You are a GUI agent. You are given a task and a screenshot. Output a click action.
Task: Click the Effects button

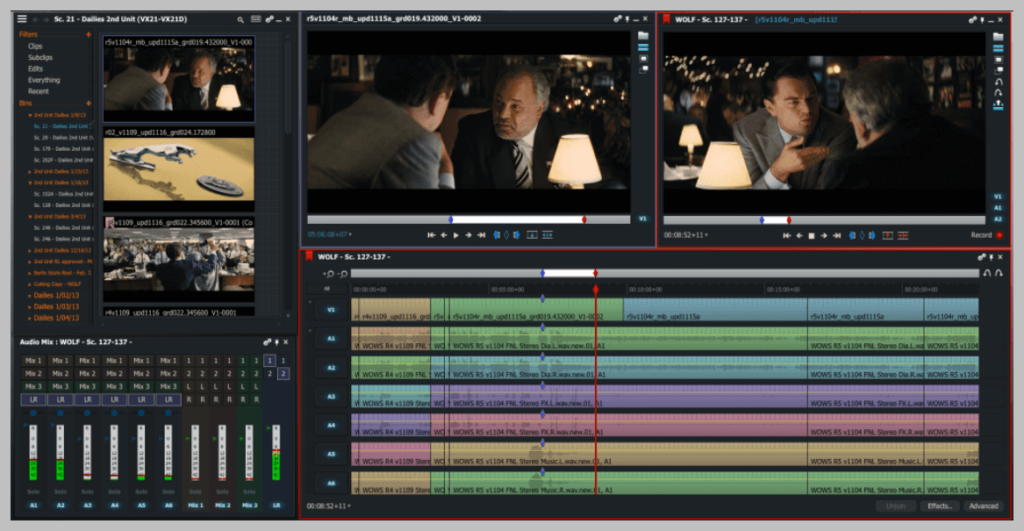[939, 506]
